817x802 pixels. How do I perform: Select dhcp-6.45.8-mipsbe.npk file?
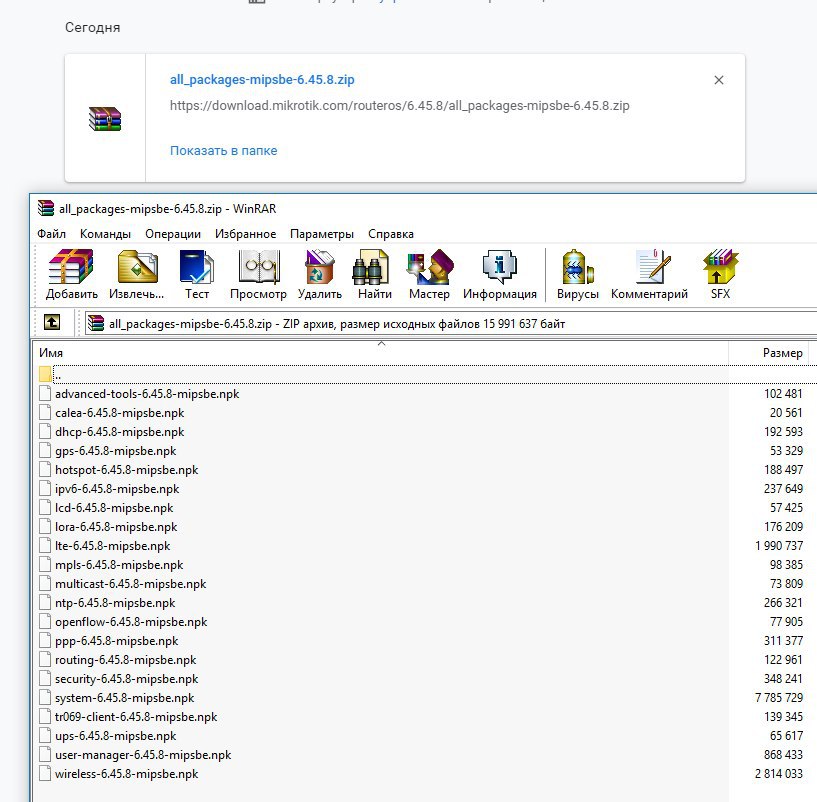(120, 431)
